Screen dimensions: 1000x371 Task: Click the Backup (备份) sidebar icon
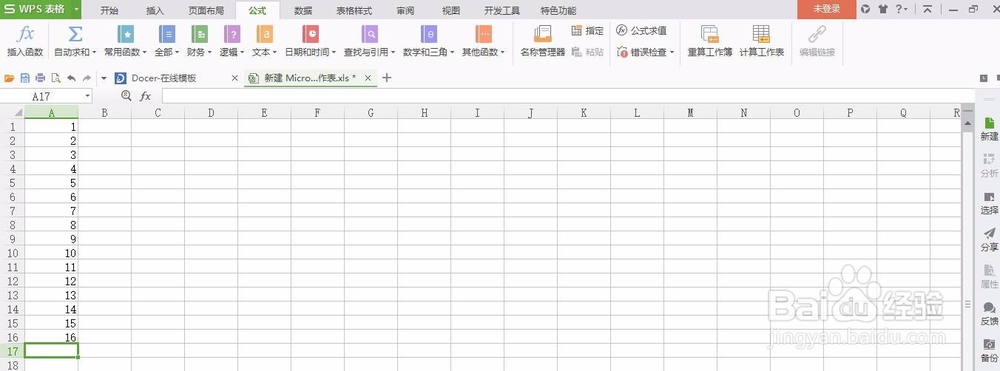[989, 351]
